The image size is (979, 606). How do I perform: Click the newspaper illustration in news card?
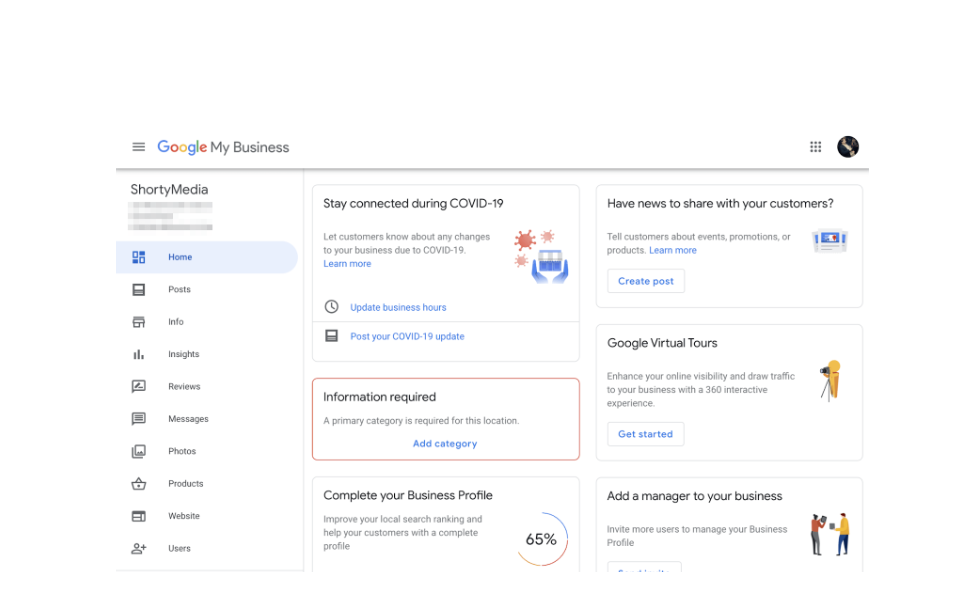pyautogui.click(x=830, y=240)
